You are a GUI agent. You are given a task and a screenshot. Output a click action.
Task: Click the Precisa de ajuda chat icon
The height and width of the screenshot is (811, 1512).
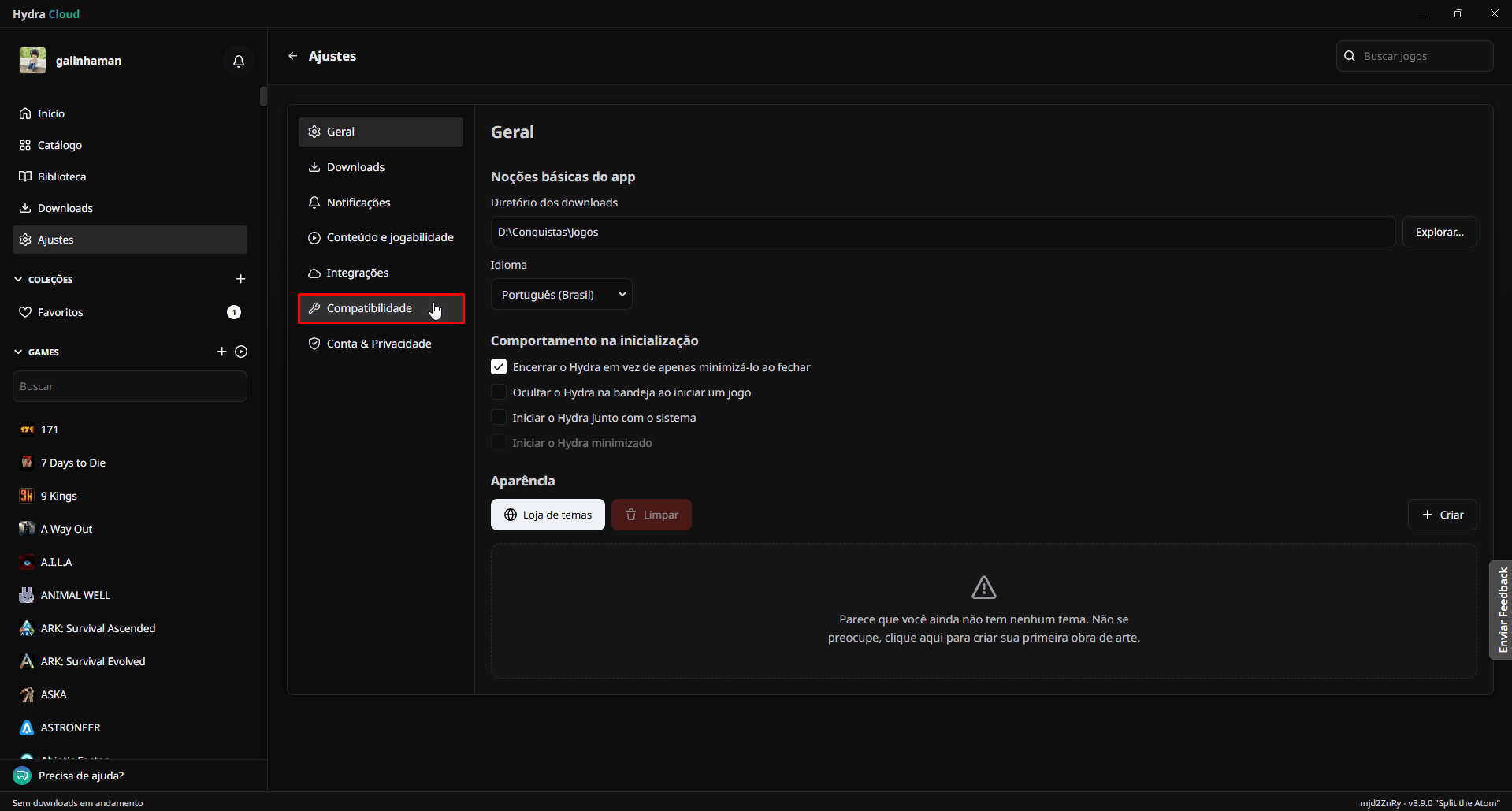click(x=22, y=776)
